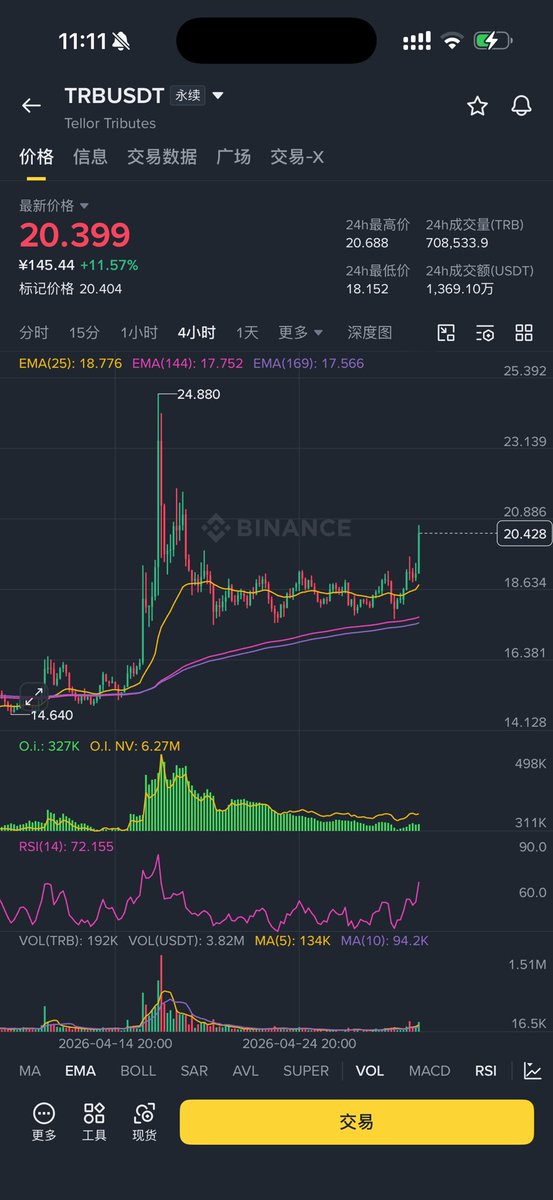
Task: Select the 1小时 chart interval
Action: point(139,332)
